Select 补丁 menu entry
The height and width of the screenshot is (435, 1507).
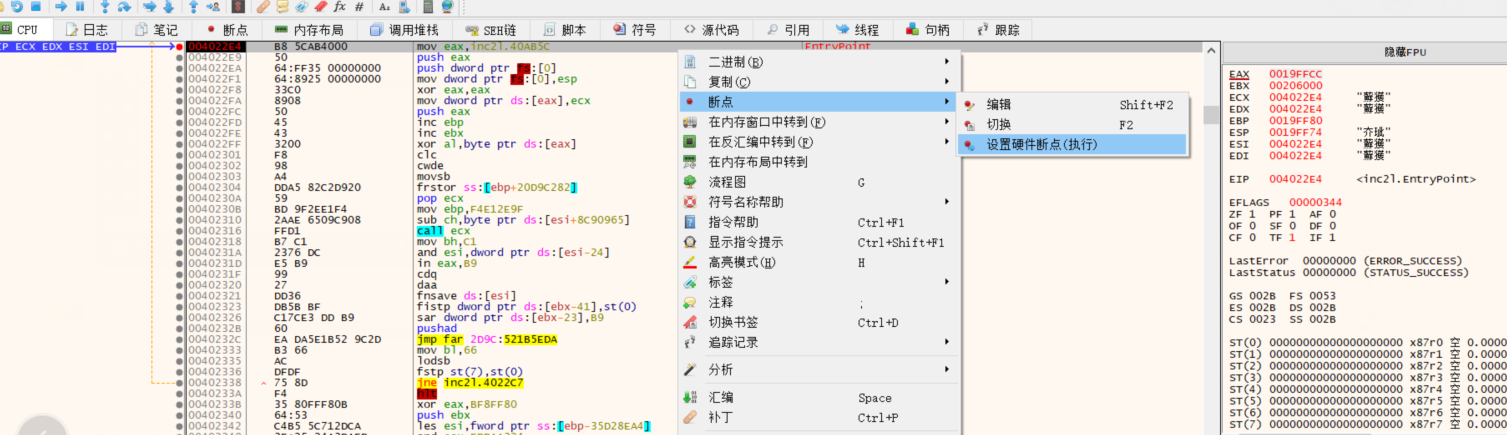817,418
